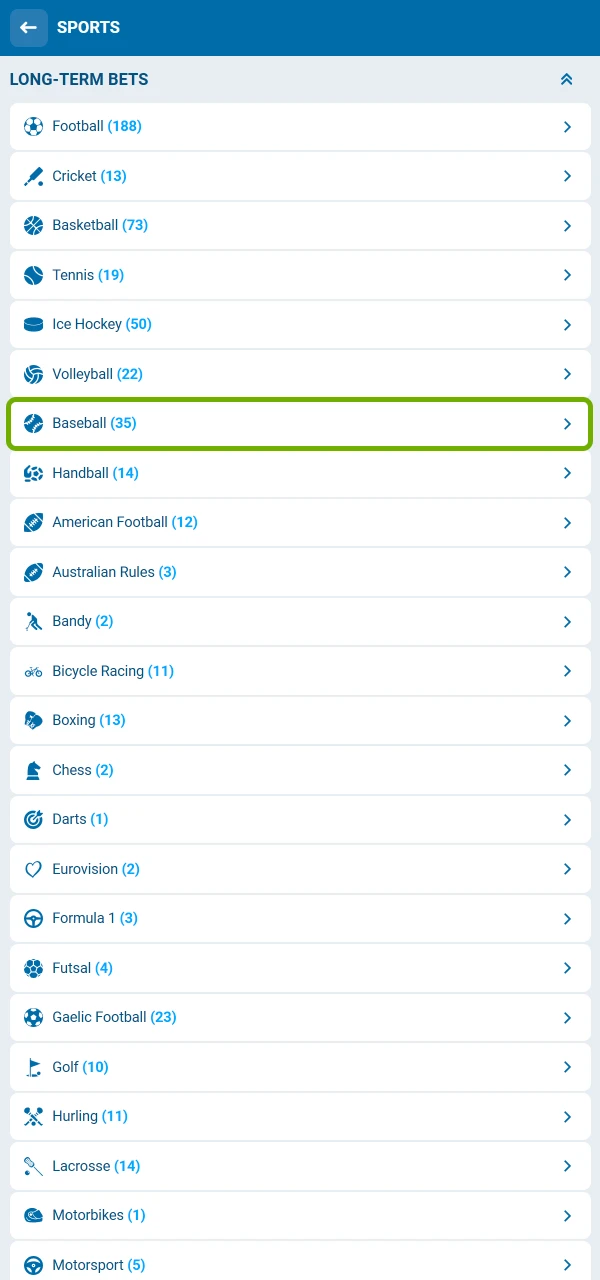The width and height of the screenshot is (600, 1280).
Task: Open the Handball long-term bets
Action: (x=300, y=473)
